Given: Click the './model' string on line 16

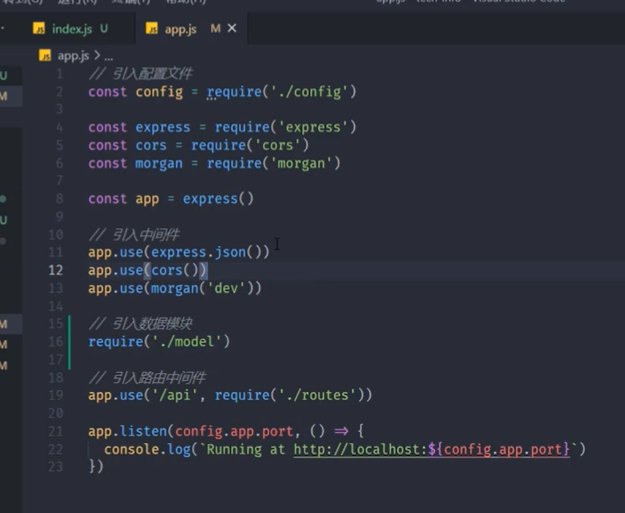Looking at the screenshot, I should click(187, 342).
